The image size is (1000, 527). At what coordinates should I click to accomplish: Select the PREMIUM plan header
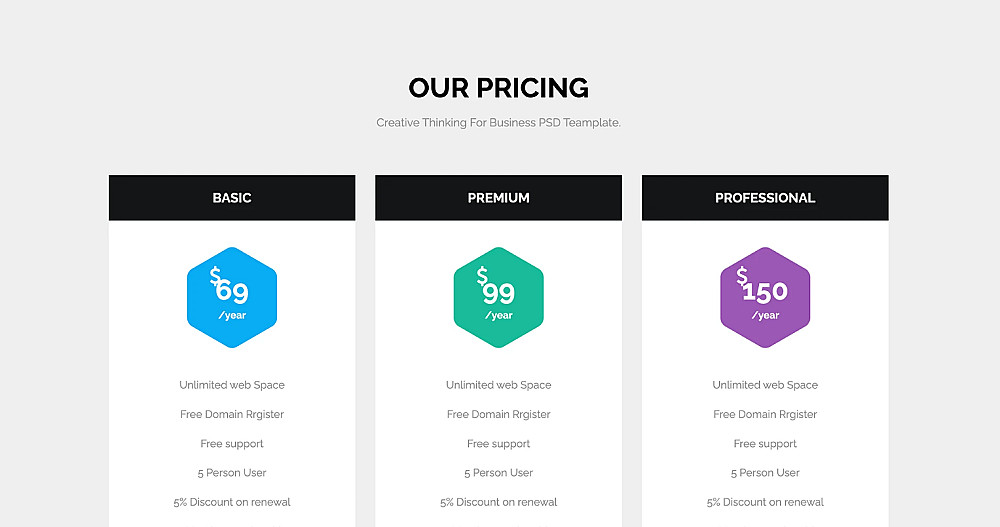[x=498, y=198]
